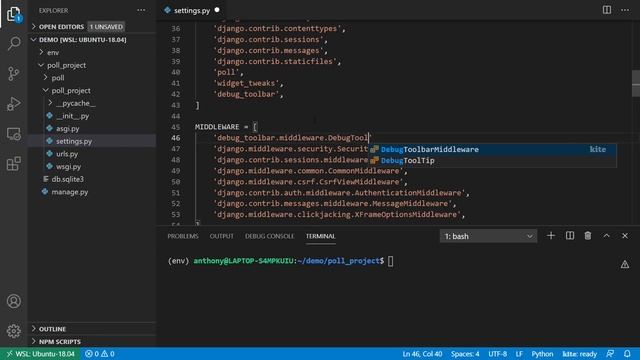
Task: Open notifications bell in status bar
Action: (x=627, y=354)
